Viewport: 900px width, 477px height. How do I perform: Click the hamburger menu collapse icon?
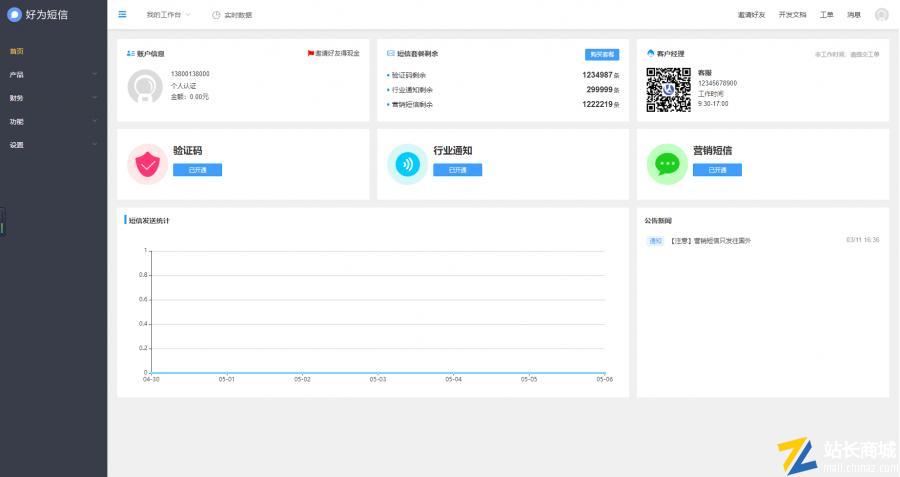[122, 15]
